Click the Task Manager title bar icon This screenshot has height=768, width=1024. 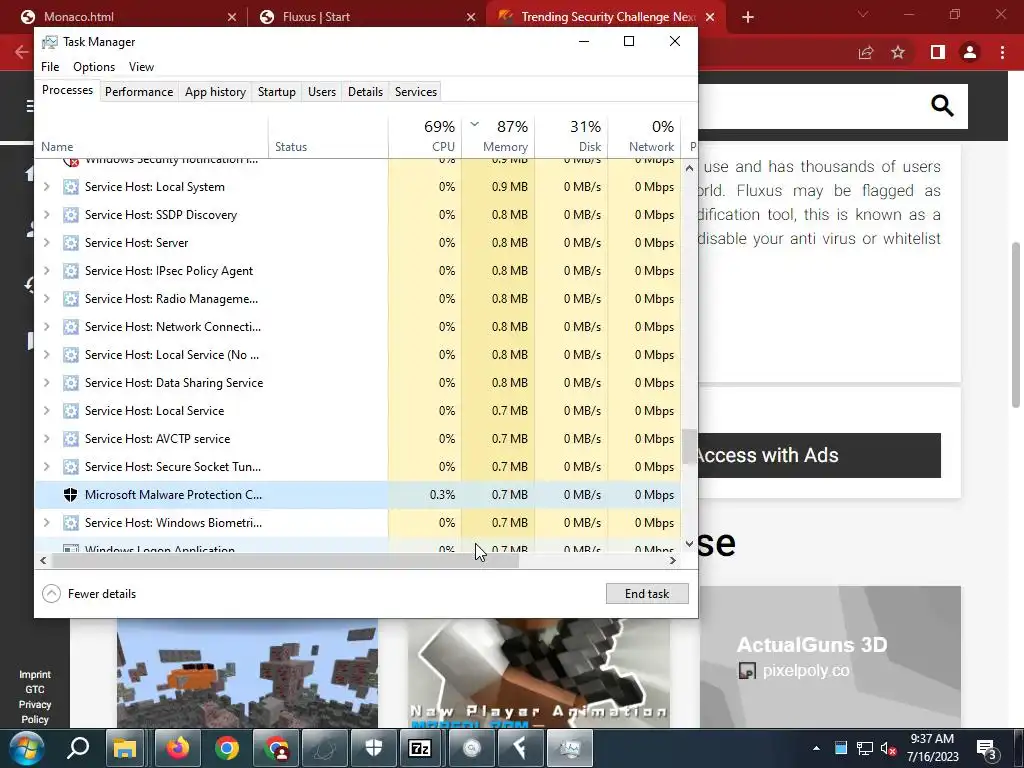pyautogui.click(x=50, y=42)
